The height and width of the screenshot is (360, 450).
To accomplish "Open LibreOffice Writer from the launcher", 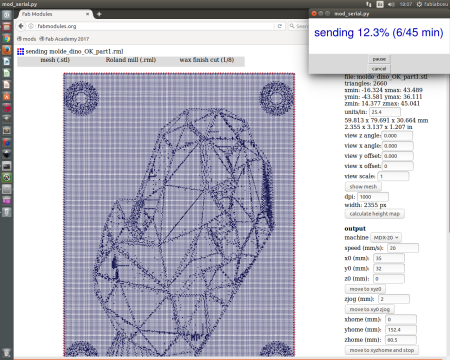I will 6,62.
